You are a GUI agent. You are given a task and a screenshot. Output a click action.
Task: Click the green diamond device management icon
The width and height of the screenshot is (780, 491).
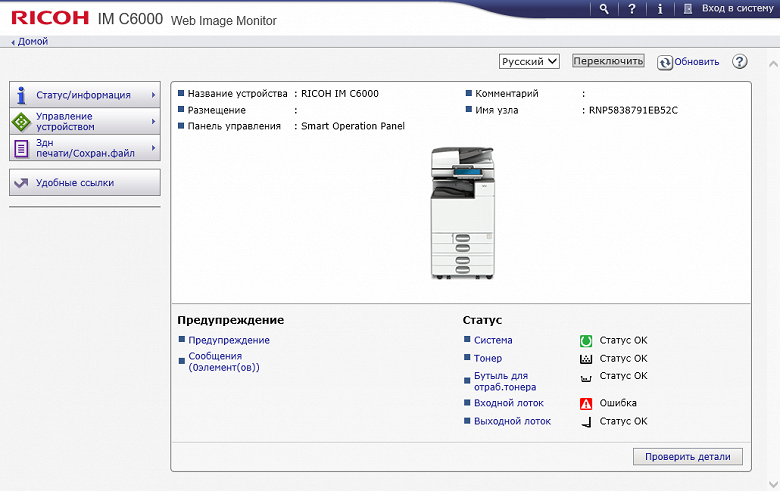click(x=21, y=122)
